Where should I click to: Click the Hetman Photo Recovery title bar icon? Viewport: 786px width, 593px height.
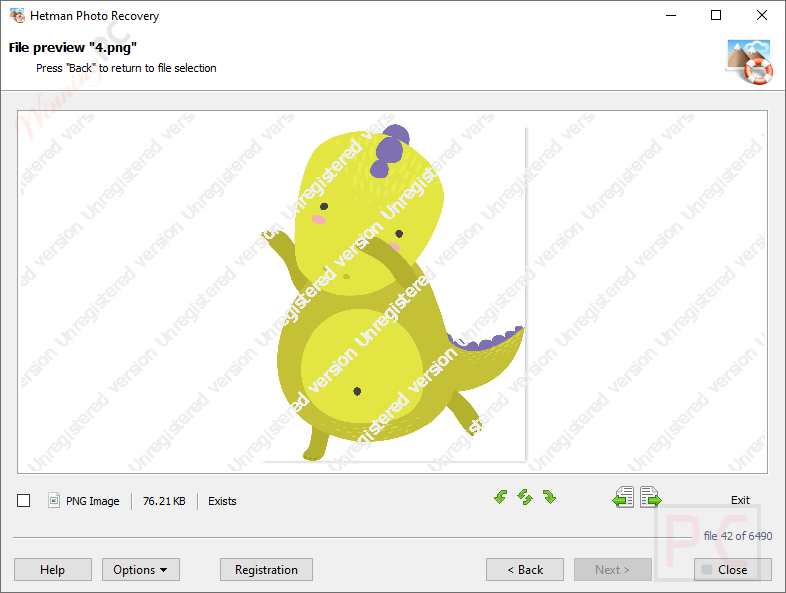click(17, 16)
